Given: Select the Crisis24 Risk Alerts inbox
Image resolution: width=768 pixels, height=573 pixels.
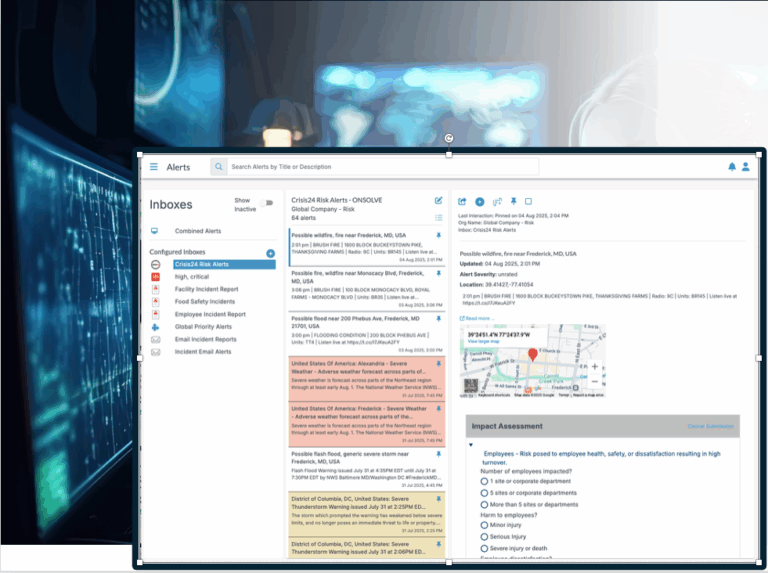Looking at the screenshot, I should pos(224,264).
